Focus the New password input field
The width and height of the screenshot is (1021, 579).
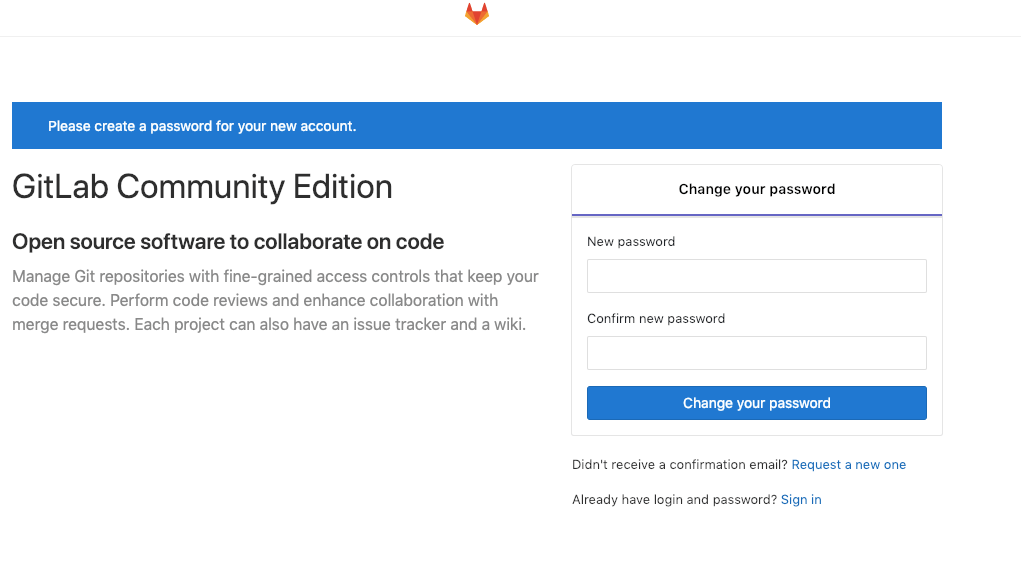tap(756, 276)
